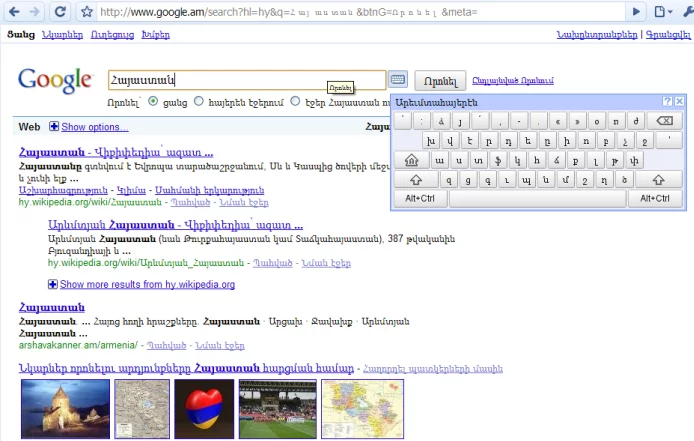Click the Go play arrow beside address bar
Screen dimensions: 694x441
[636, 12]
